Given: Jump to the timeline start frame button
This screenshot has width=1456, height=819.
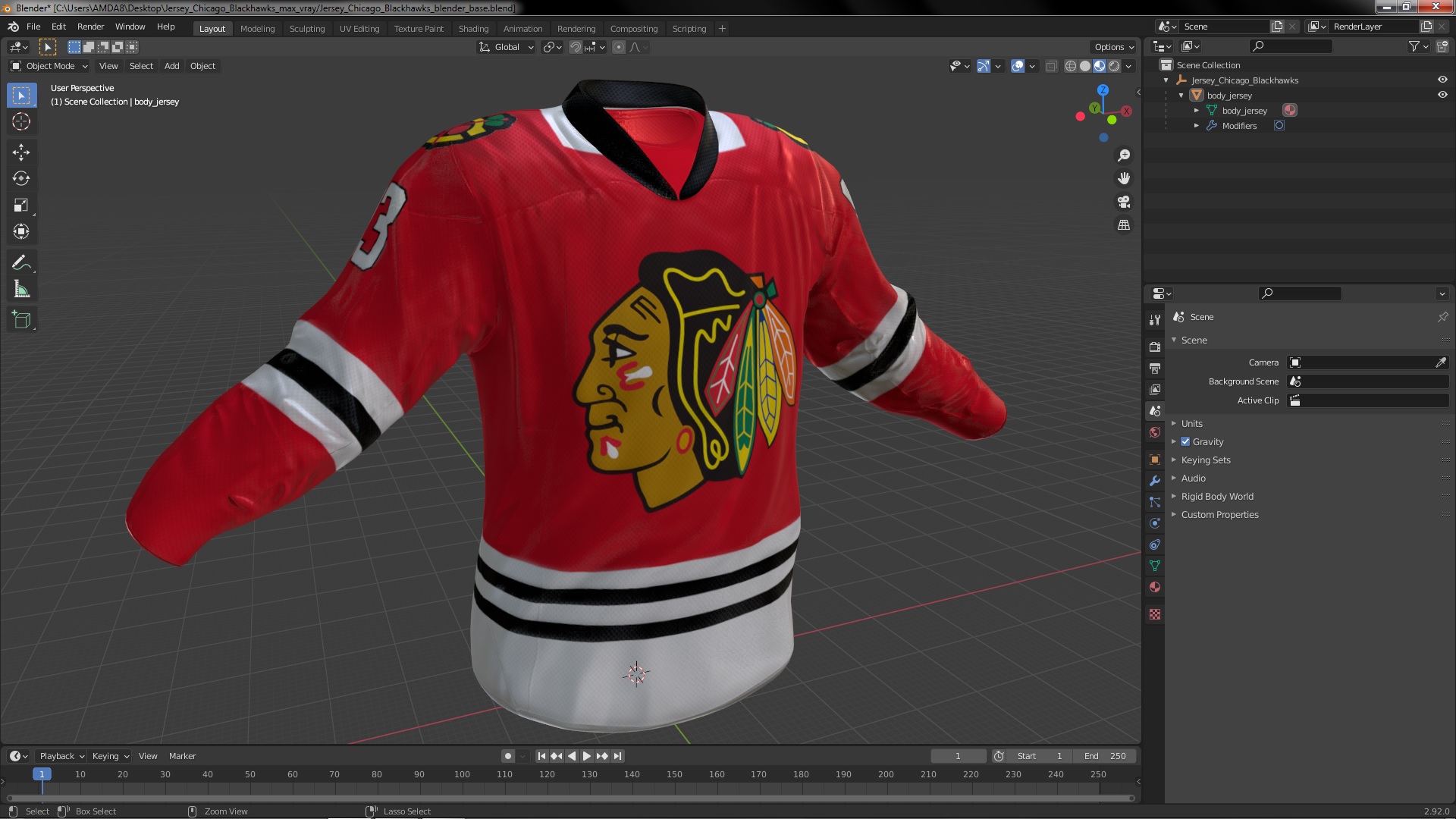Looking at the screenshot, I should [541, 756].
